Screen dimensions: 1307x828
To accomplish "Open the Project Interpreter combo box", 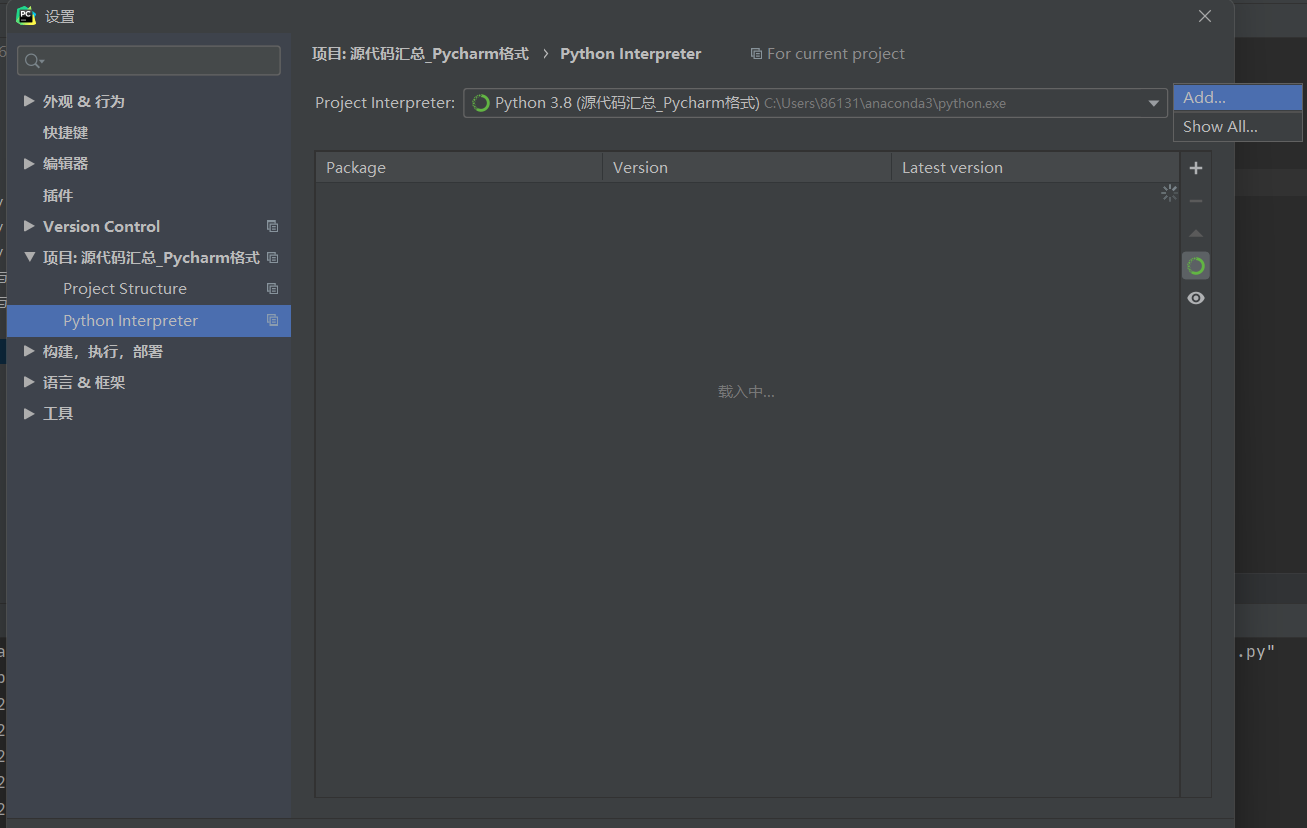I will [x=815, y=103].
